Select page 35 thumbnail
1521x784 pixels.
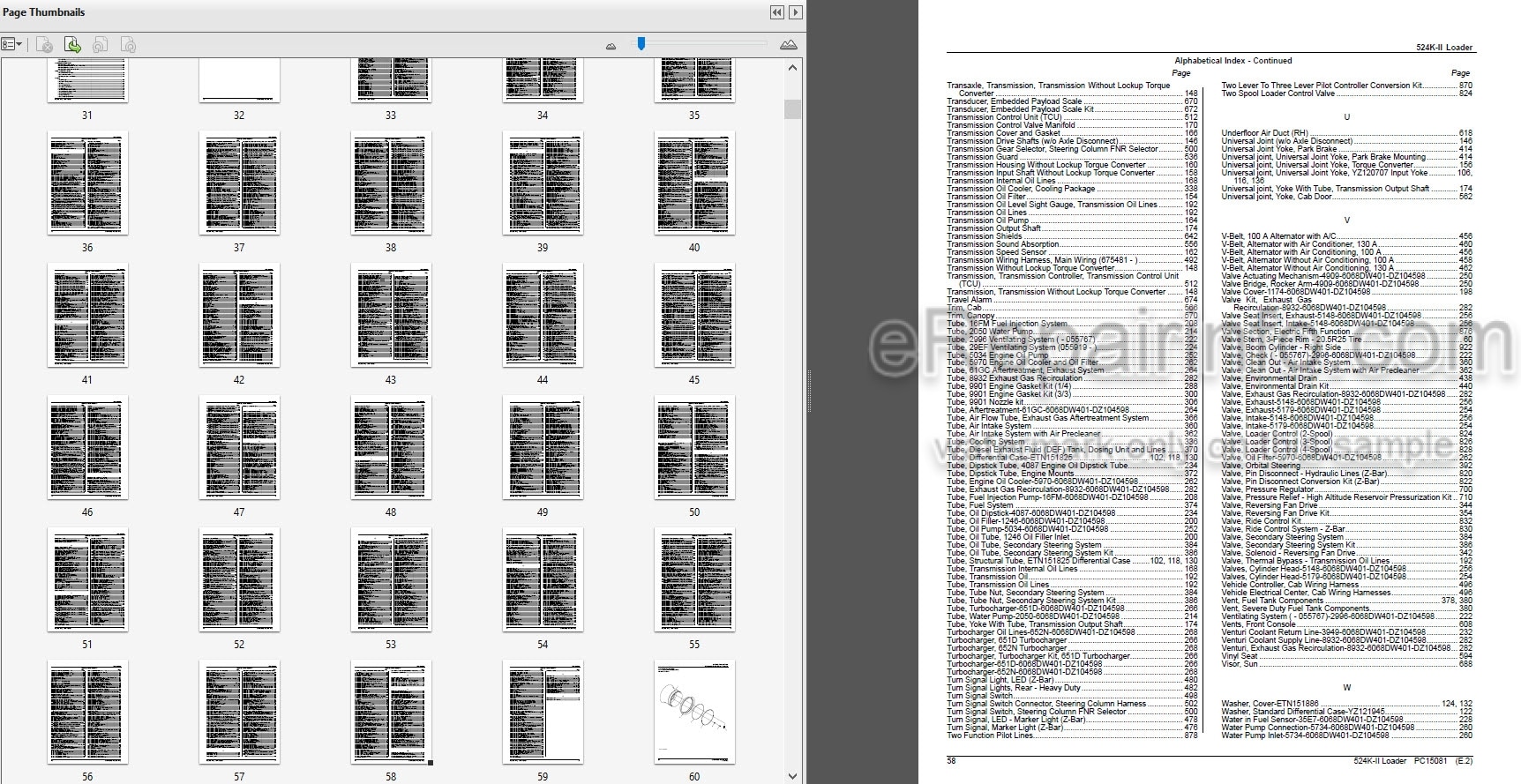pos(694,80)
